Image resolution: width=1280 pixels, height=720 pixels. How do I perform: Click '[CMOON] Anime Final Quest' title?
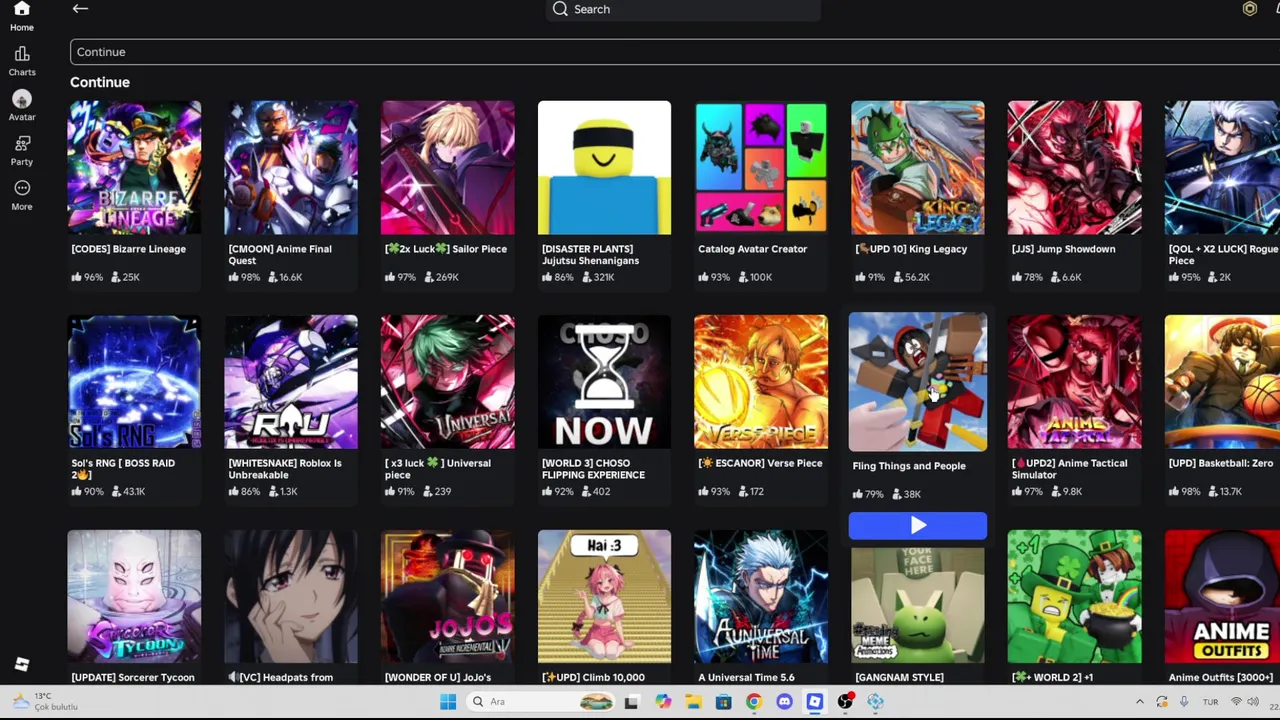pyautogui.click(x=280, y=255)
